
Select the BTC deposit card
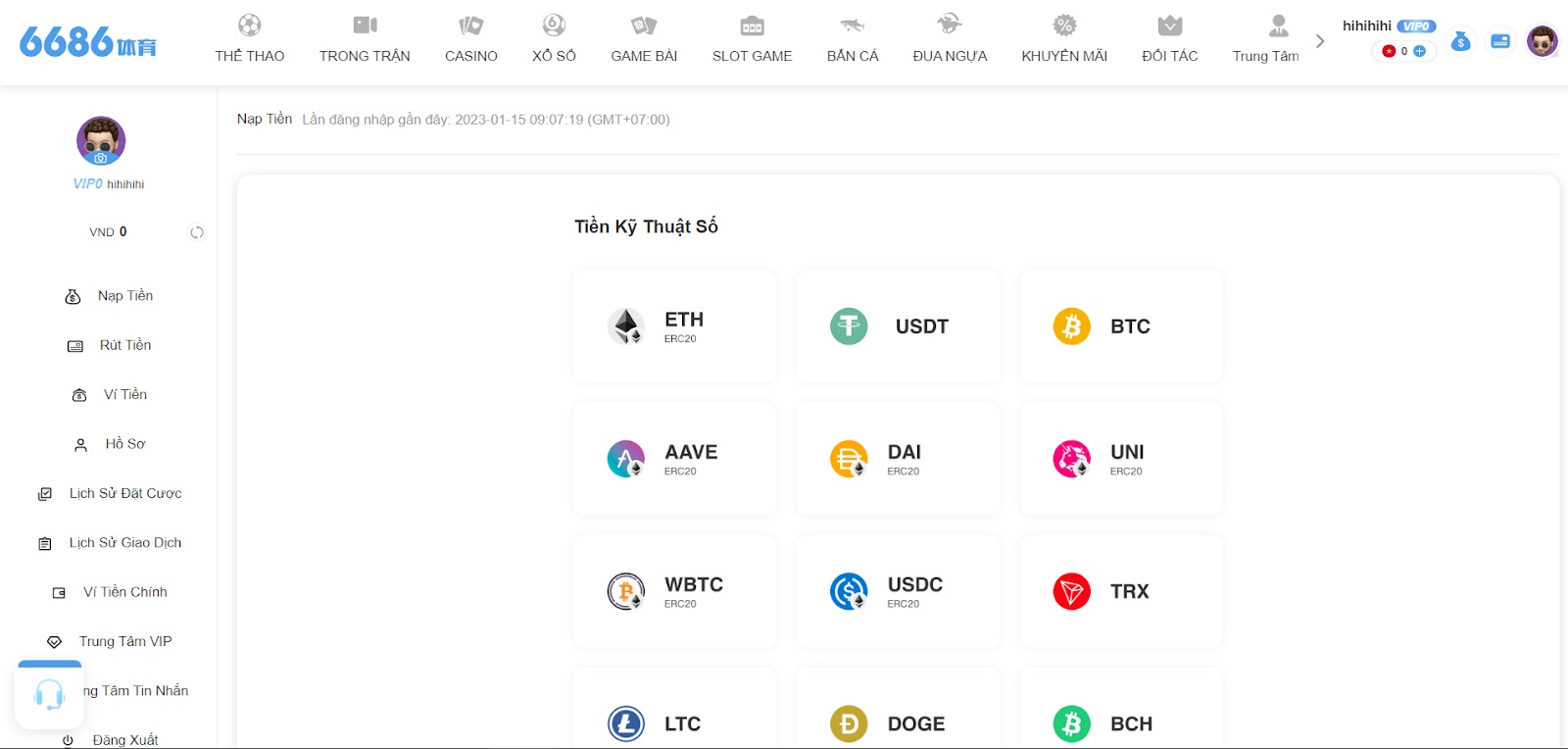point(1121,326)
